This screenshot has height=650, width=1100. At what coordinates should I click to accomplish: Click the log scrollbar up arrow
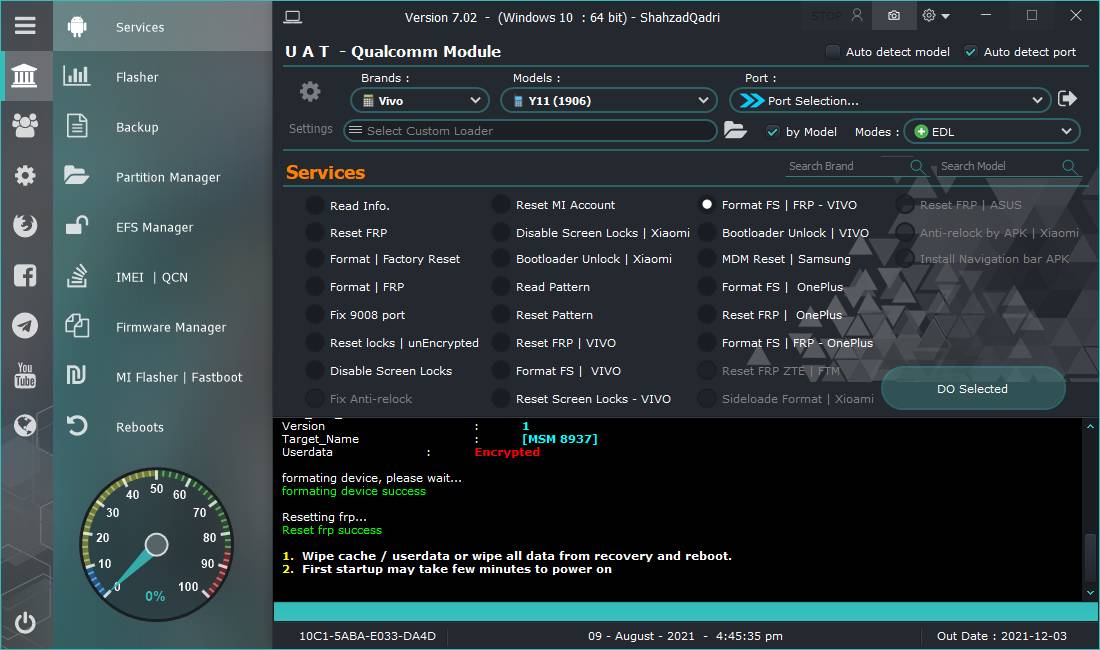(1090, 426)
